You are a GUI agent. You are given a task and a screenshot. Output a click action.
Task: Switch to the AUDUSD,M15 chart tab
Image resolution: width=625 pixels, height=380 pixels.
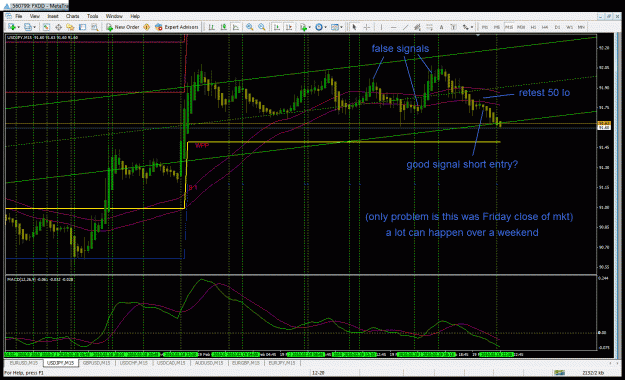[209, 363]
